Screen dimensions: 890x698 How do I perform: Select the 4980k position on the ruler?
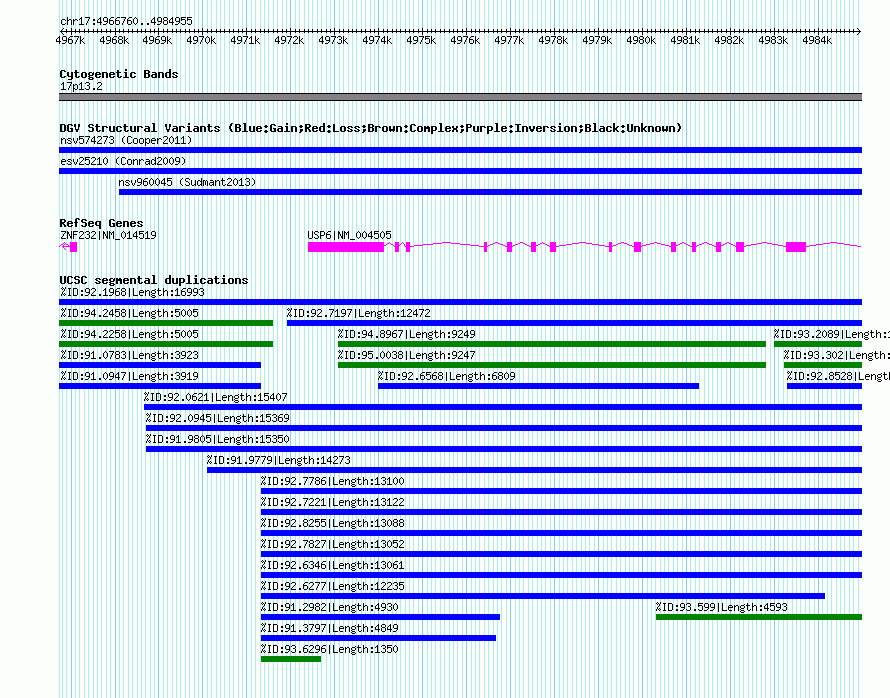pyautogui.click(x=641, y=40)
